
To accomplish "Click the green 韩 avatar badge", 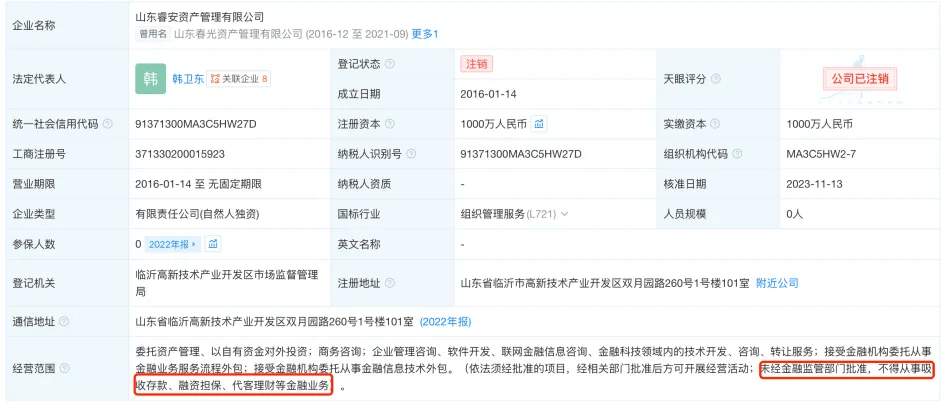I will [150, 78].
